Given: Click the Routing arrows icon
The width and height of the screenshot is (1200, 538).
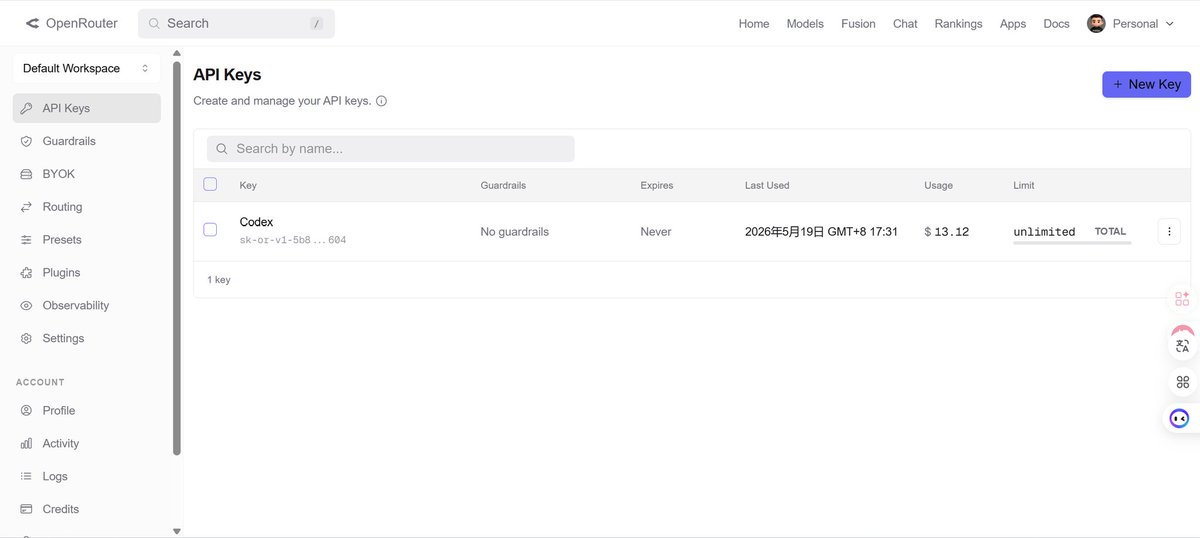Looking at the screenshot, I should tap(26, 207).
